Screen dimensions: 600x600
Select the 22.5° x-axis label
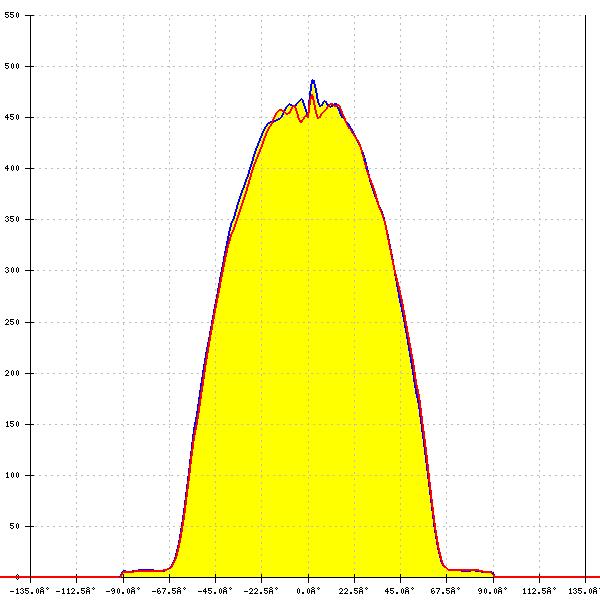click(x=354, y=591)
